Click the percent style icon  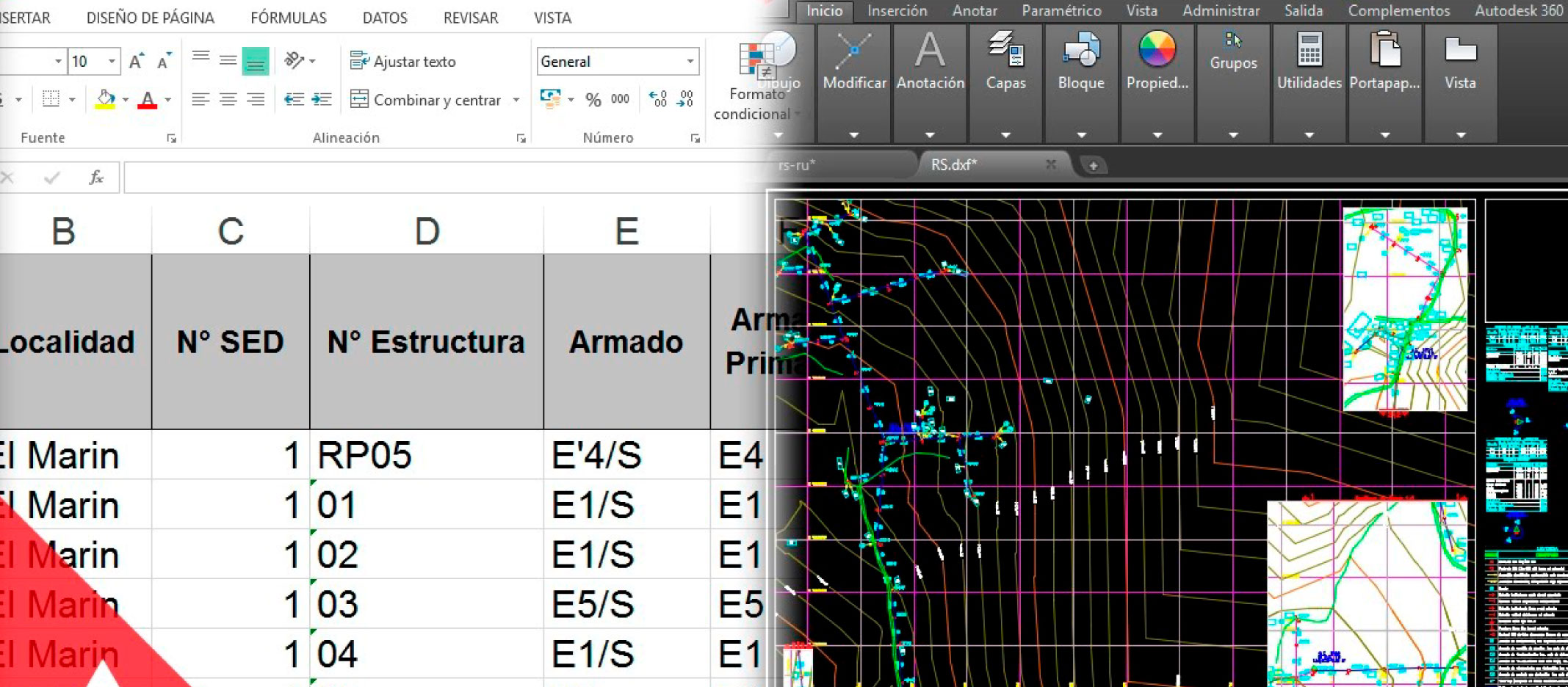coord(593,100)
